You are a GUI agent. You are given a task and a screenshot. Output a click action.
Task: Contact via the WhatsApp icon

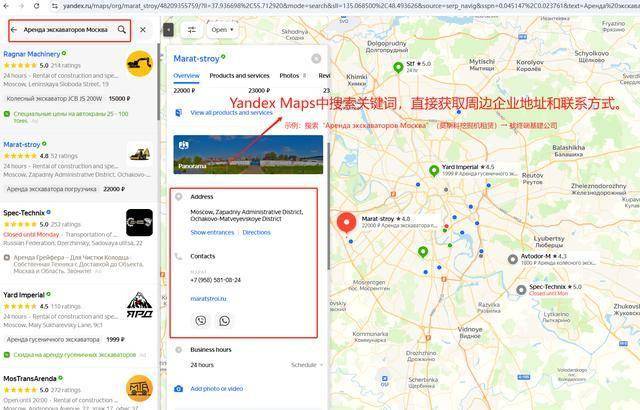click(x=224, y=321)
